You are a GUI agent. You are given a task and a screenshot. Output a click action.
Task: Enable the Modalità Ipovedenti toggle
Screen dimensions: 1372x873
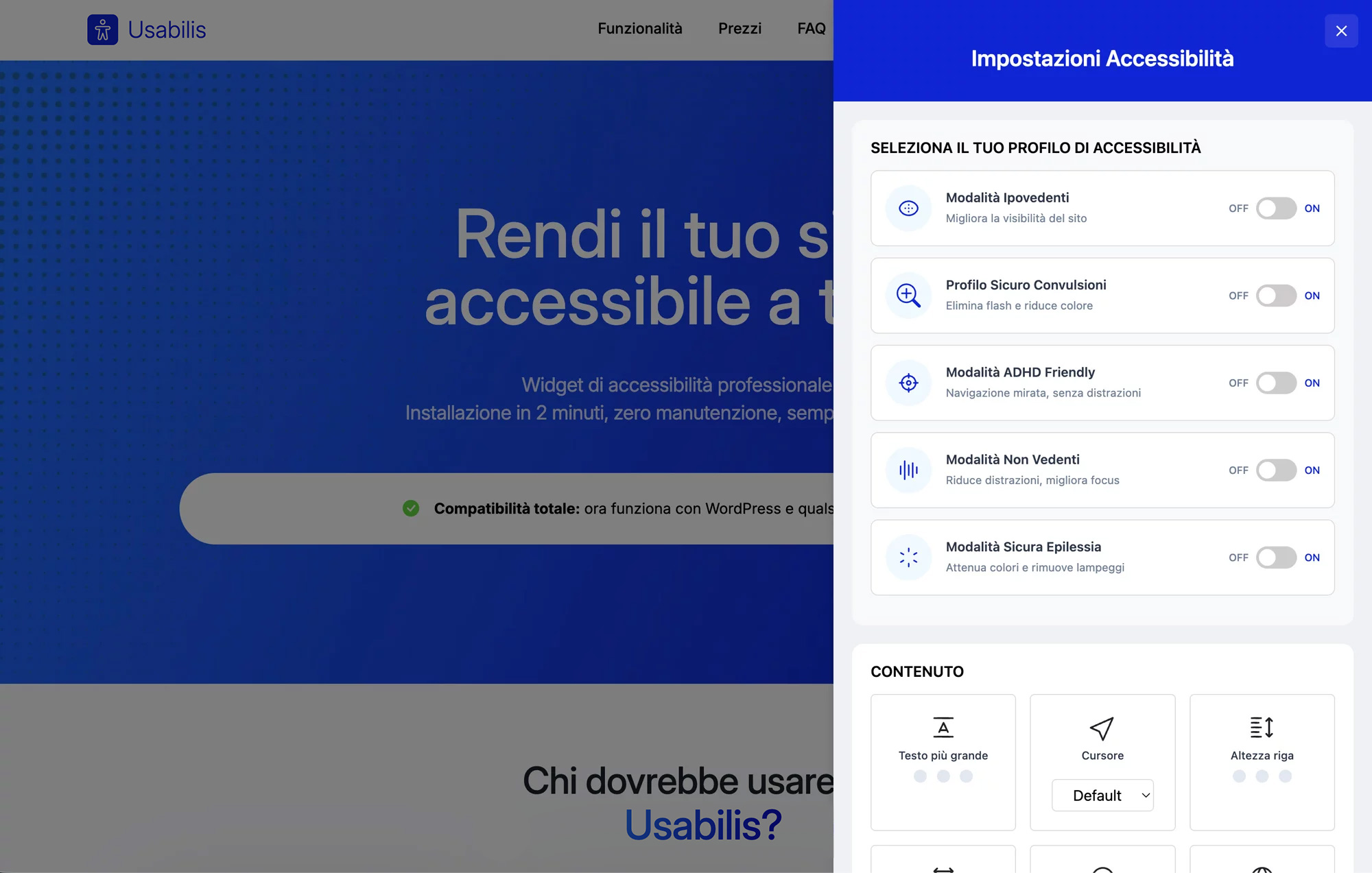tap(1276, 208)
